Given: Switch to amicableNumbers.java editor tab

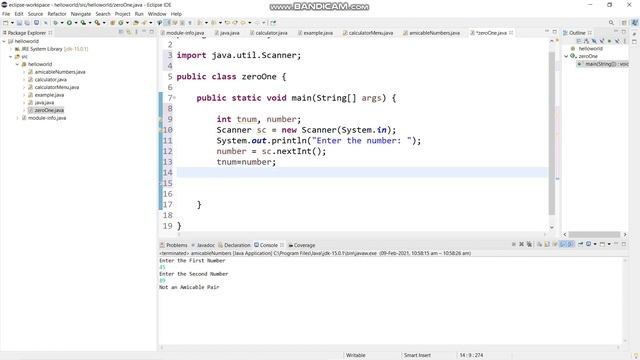Looking at the screenshot, I should pyautogui.click(x=431, y=33).
